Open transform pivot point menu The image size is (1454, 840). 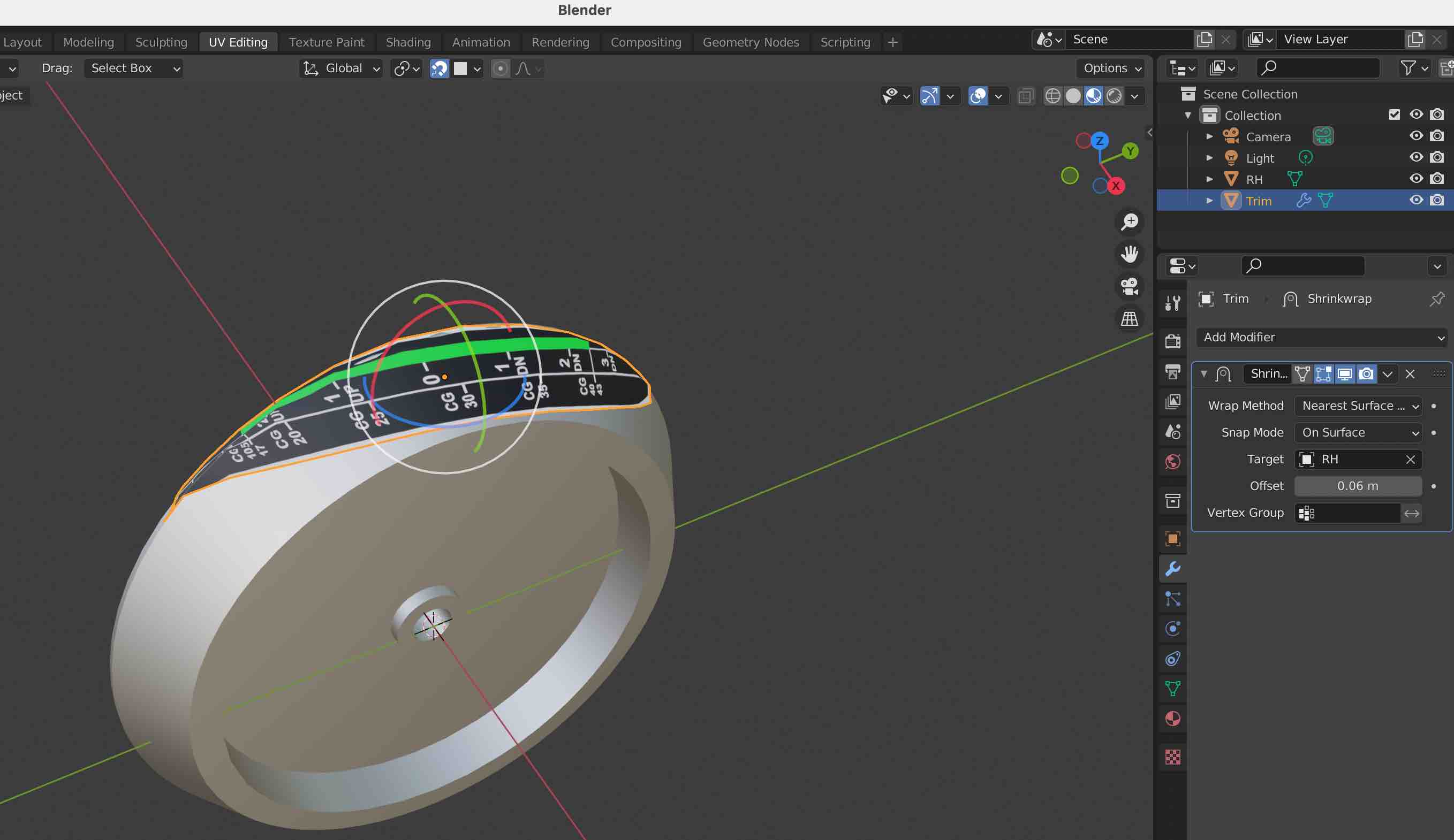406,68
